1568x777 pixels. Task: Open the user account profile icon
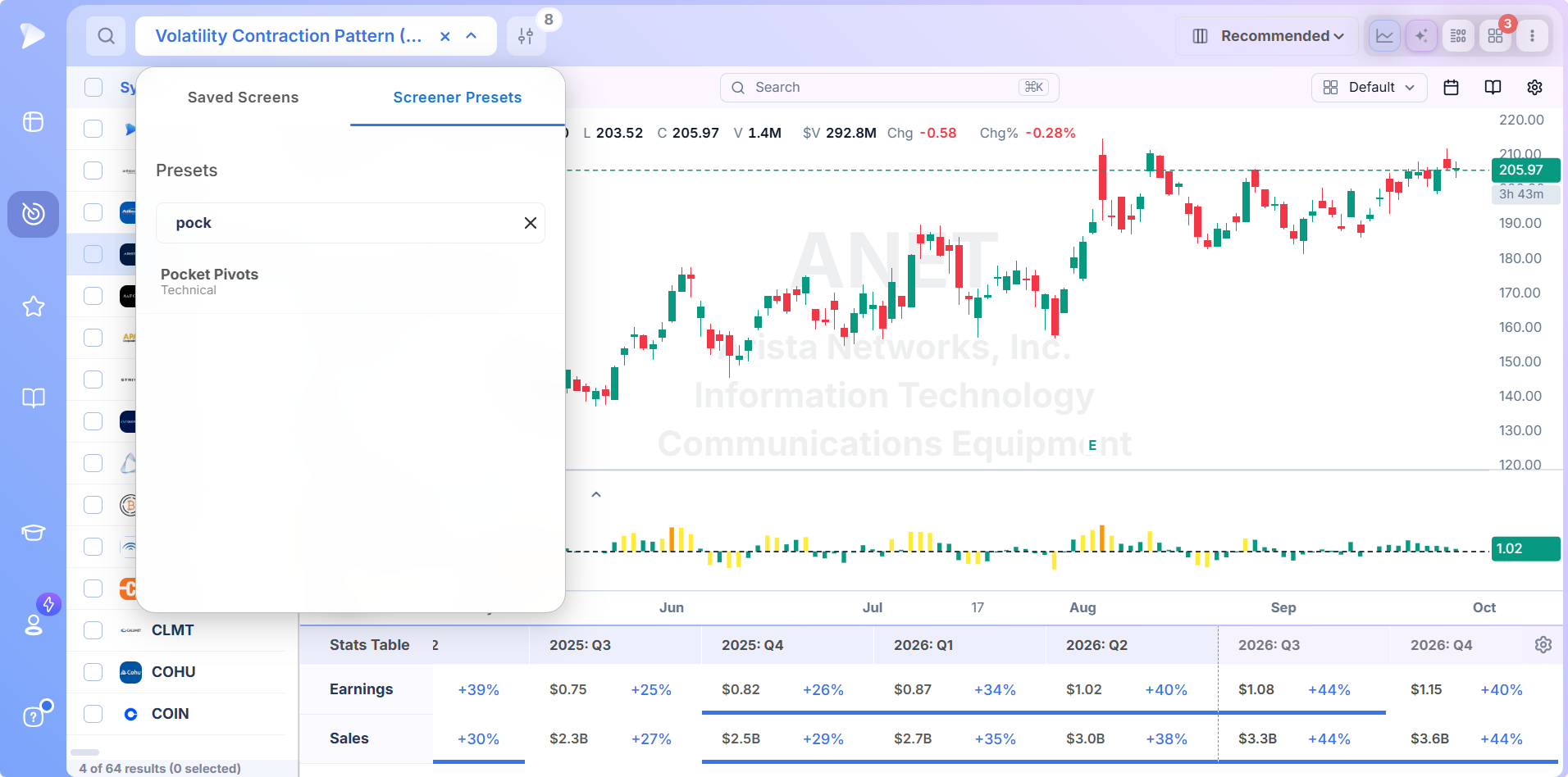coord(34,625)
